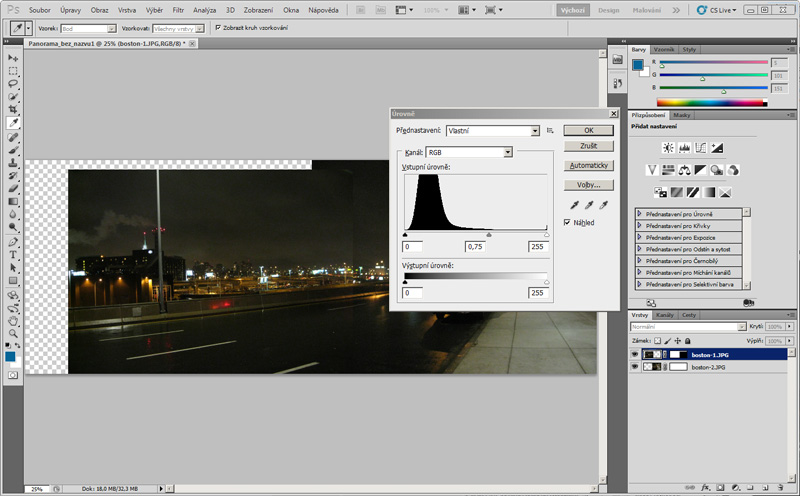The height and width of the screenshot is (496, 800).
Task: Uncheck the Náhled preview checkbox
Action: click(x=569, y=222)
